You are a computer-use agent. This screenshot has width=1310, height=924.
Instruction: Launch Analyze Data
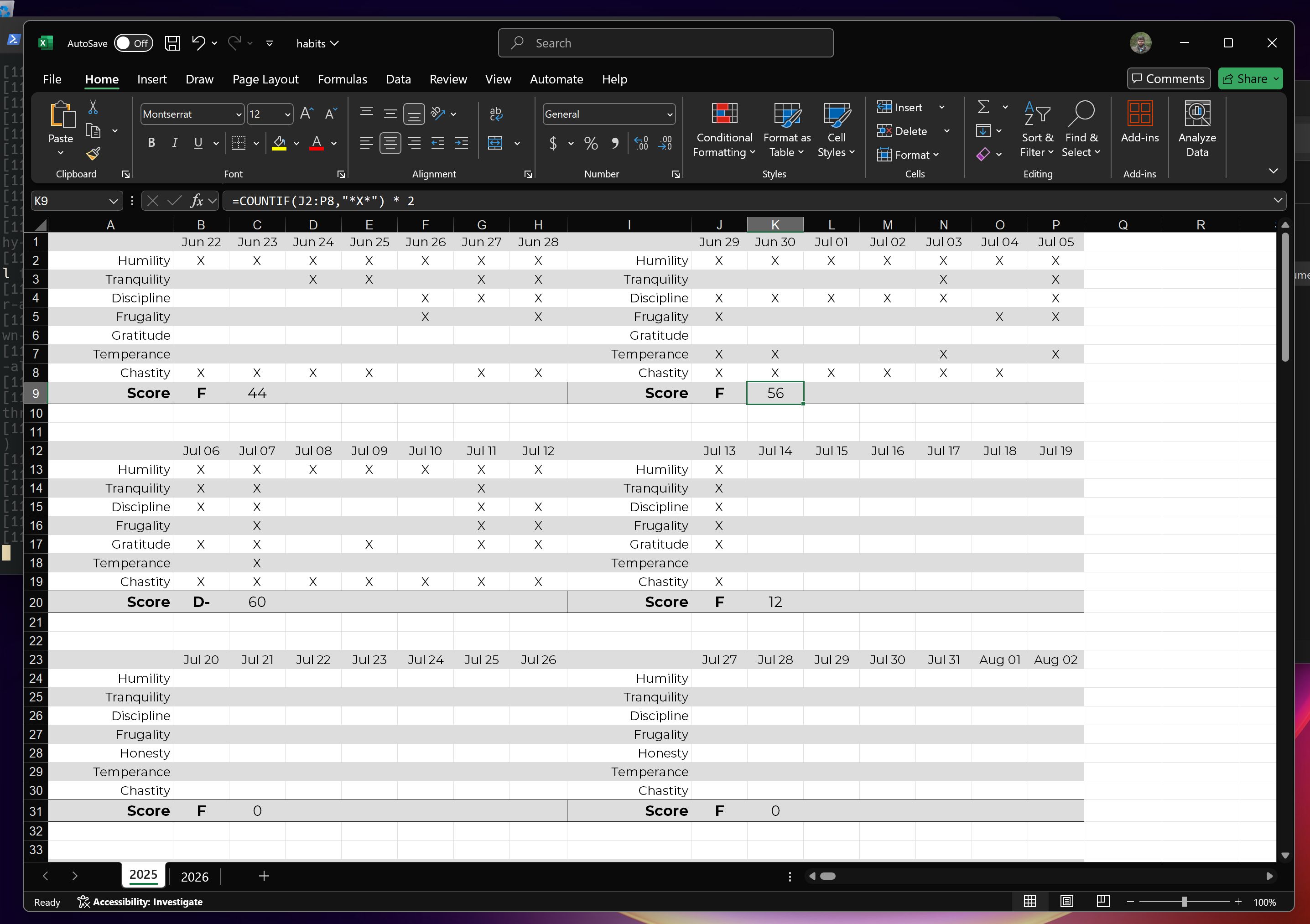coord(1197,128)
